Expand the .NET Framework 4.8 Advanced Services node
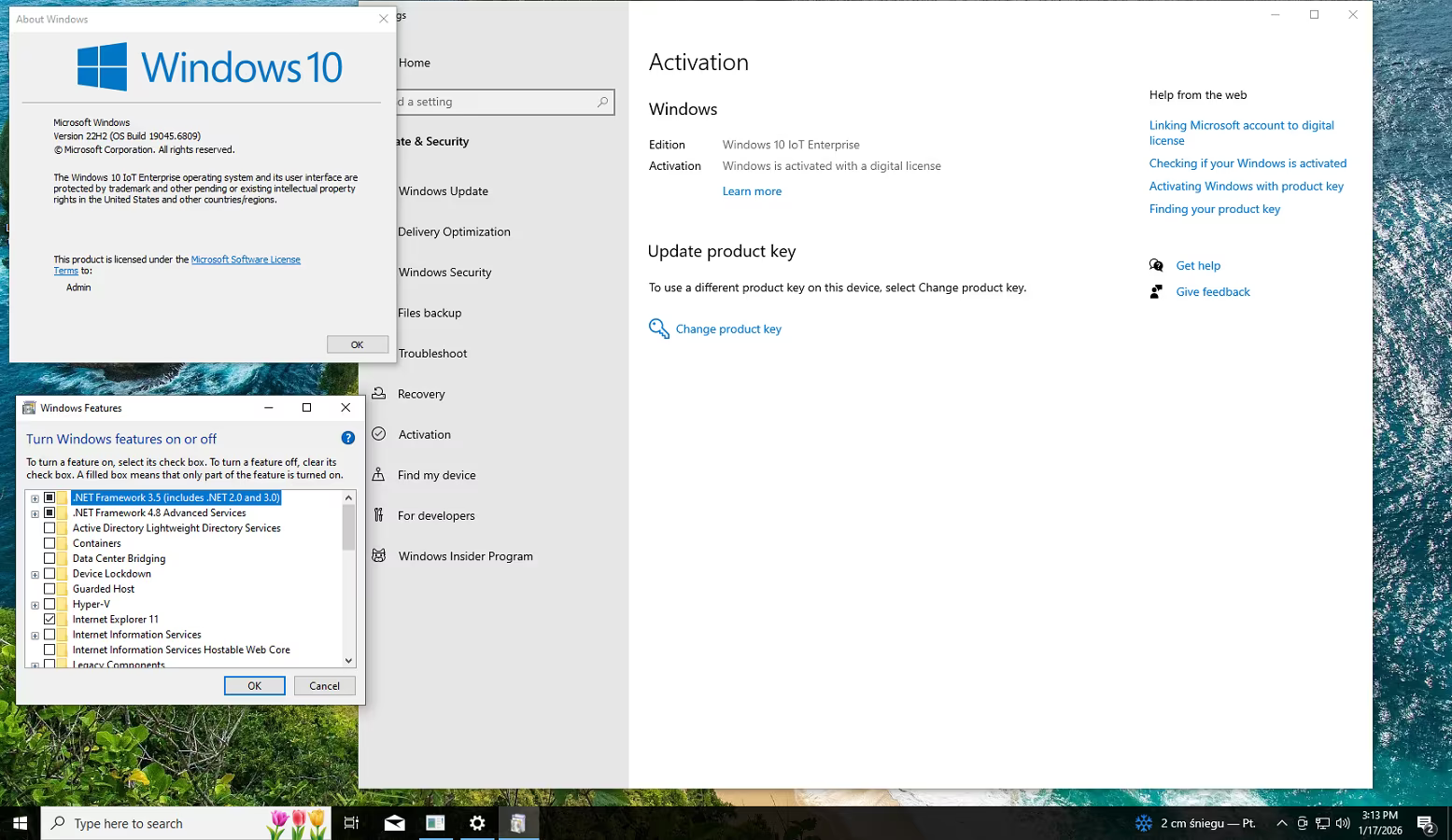1452x840 pixels. pos(35,513)
